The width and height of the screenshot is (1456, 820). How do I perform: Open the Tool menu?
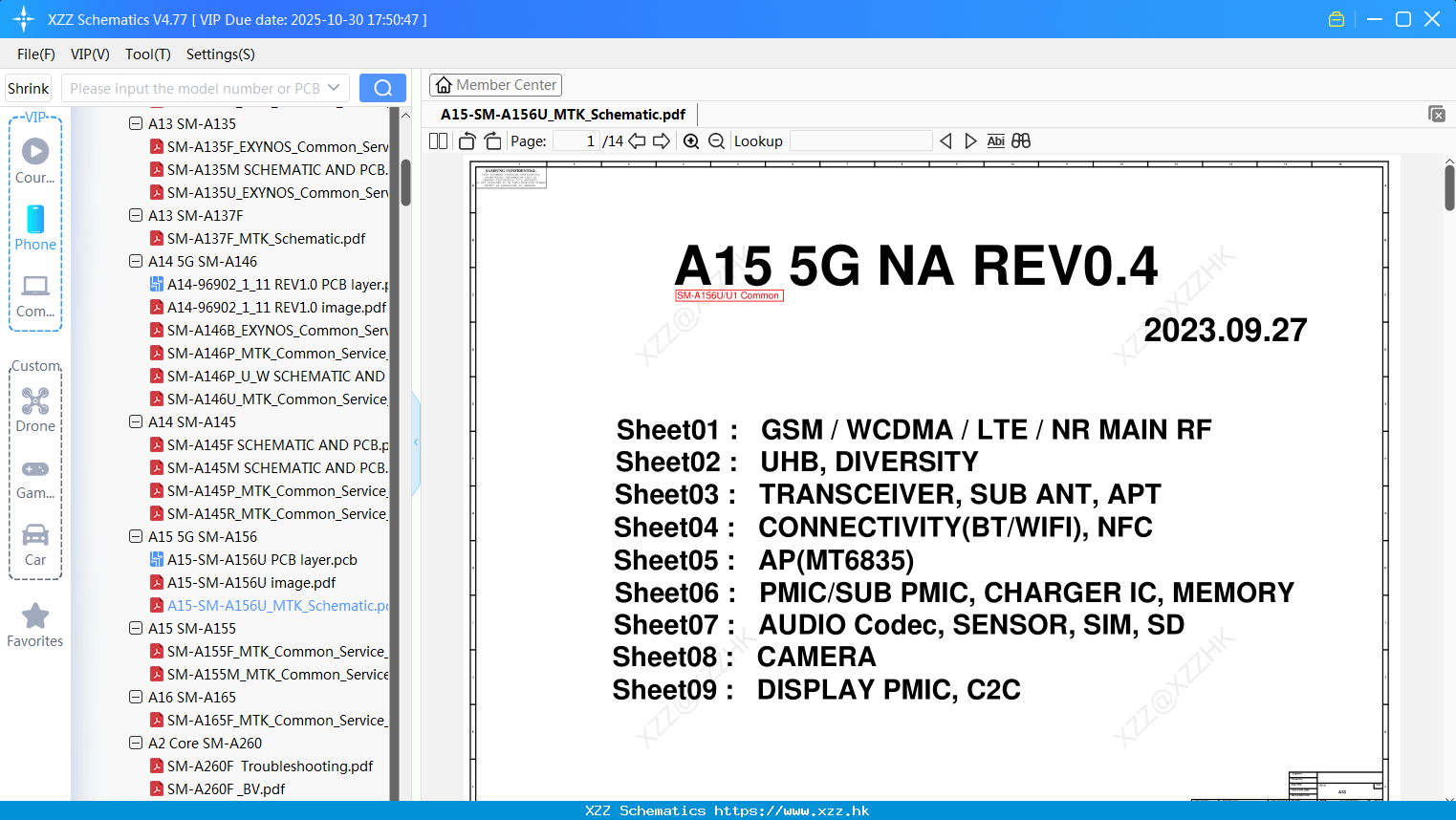(148, 54)
